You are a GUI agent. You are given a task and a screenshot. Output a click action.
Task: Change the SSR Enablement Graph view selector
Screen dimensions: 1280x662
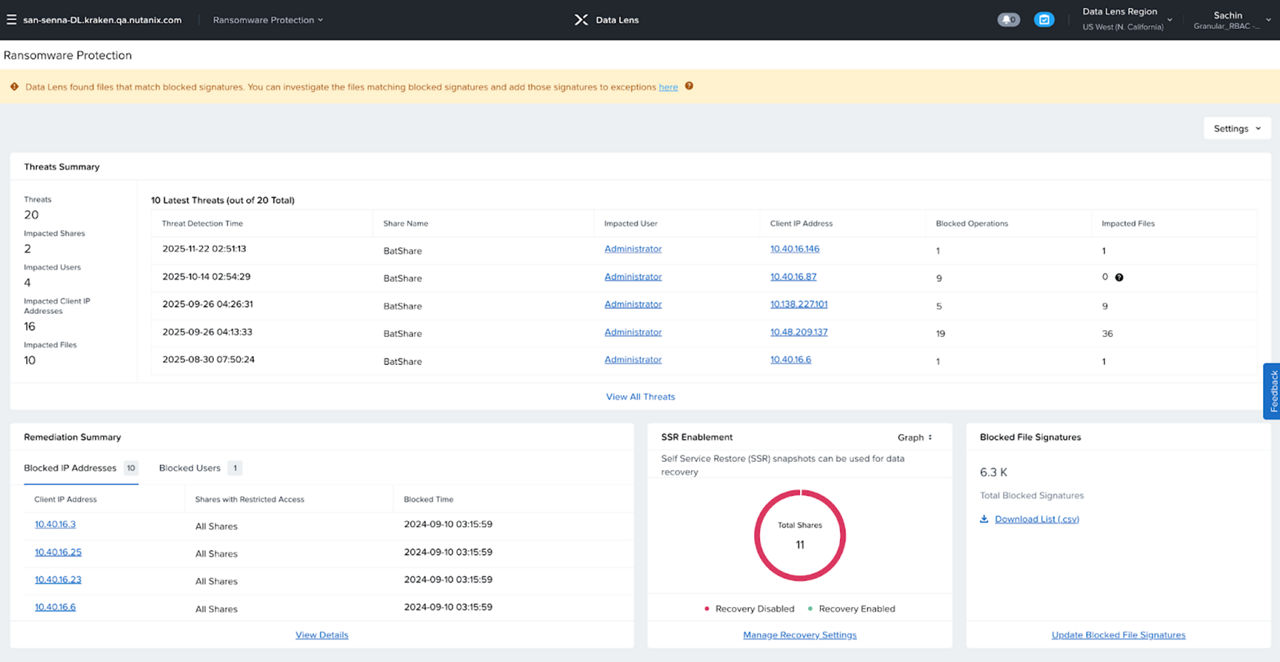[914, 437]
